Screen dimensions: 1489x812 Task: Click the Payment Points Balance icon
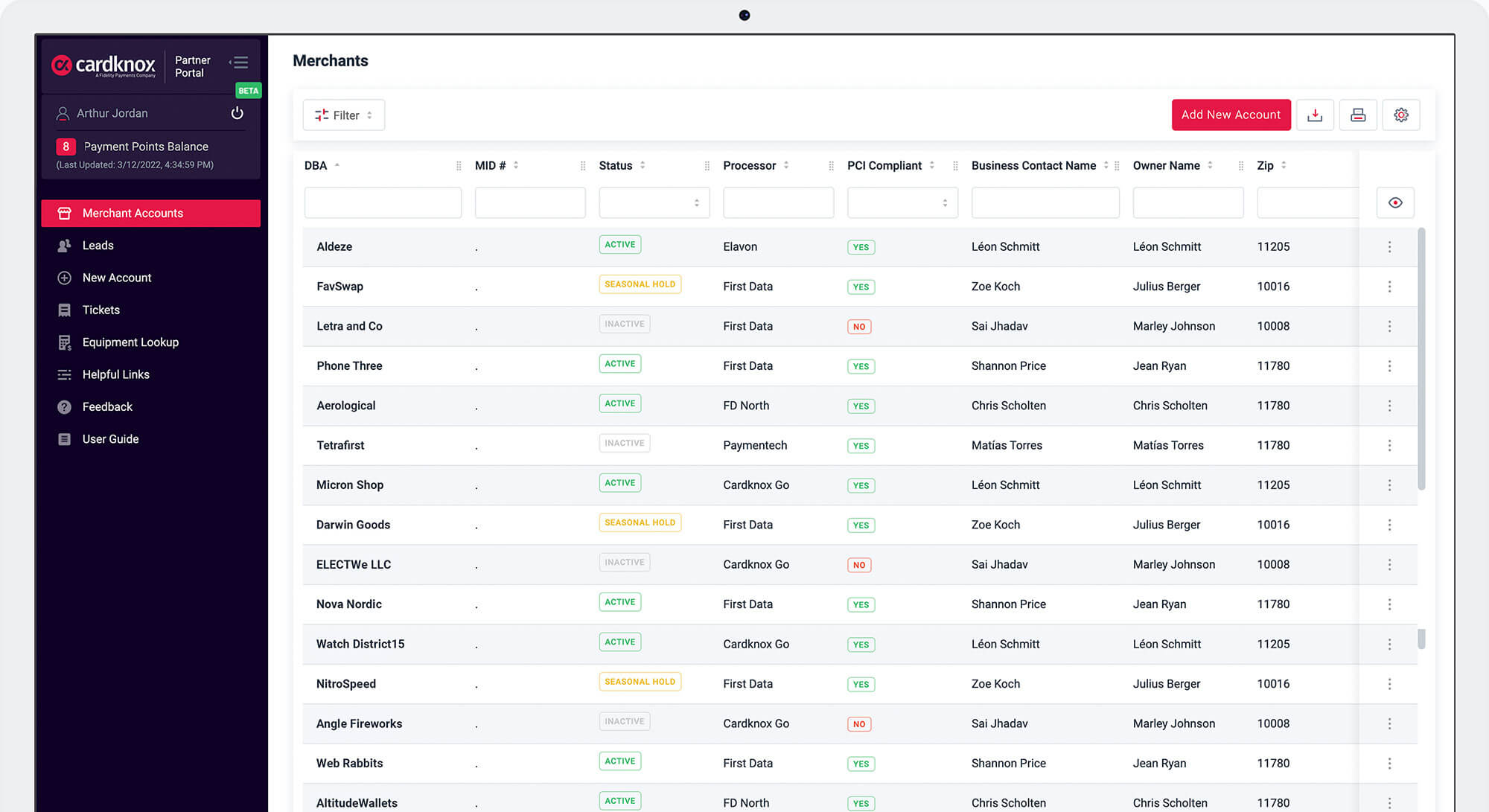[65, 146]
